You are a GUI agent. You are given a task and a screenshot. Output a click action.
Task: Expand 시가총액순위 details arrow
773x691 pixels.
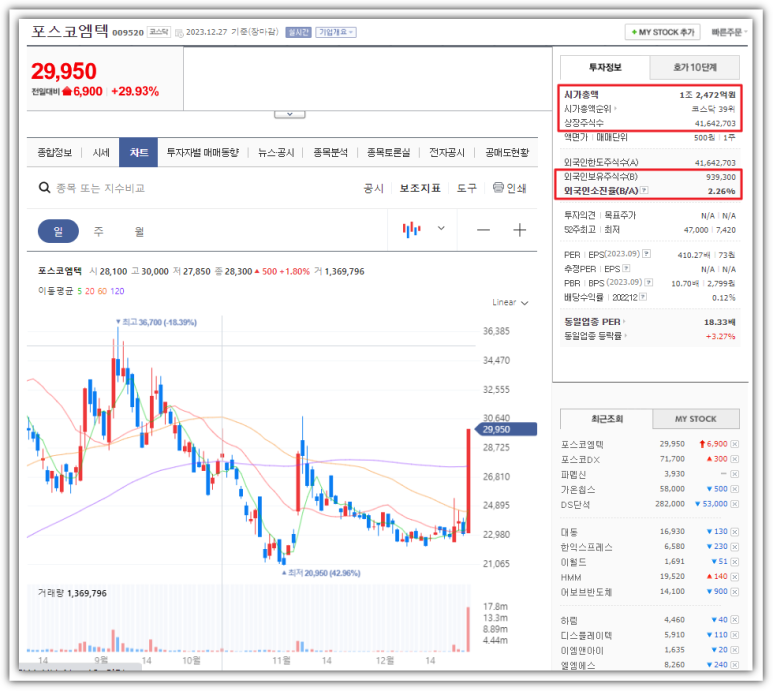(616, 108)
